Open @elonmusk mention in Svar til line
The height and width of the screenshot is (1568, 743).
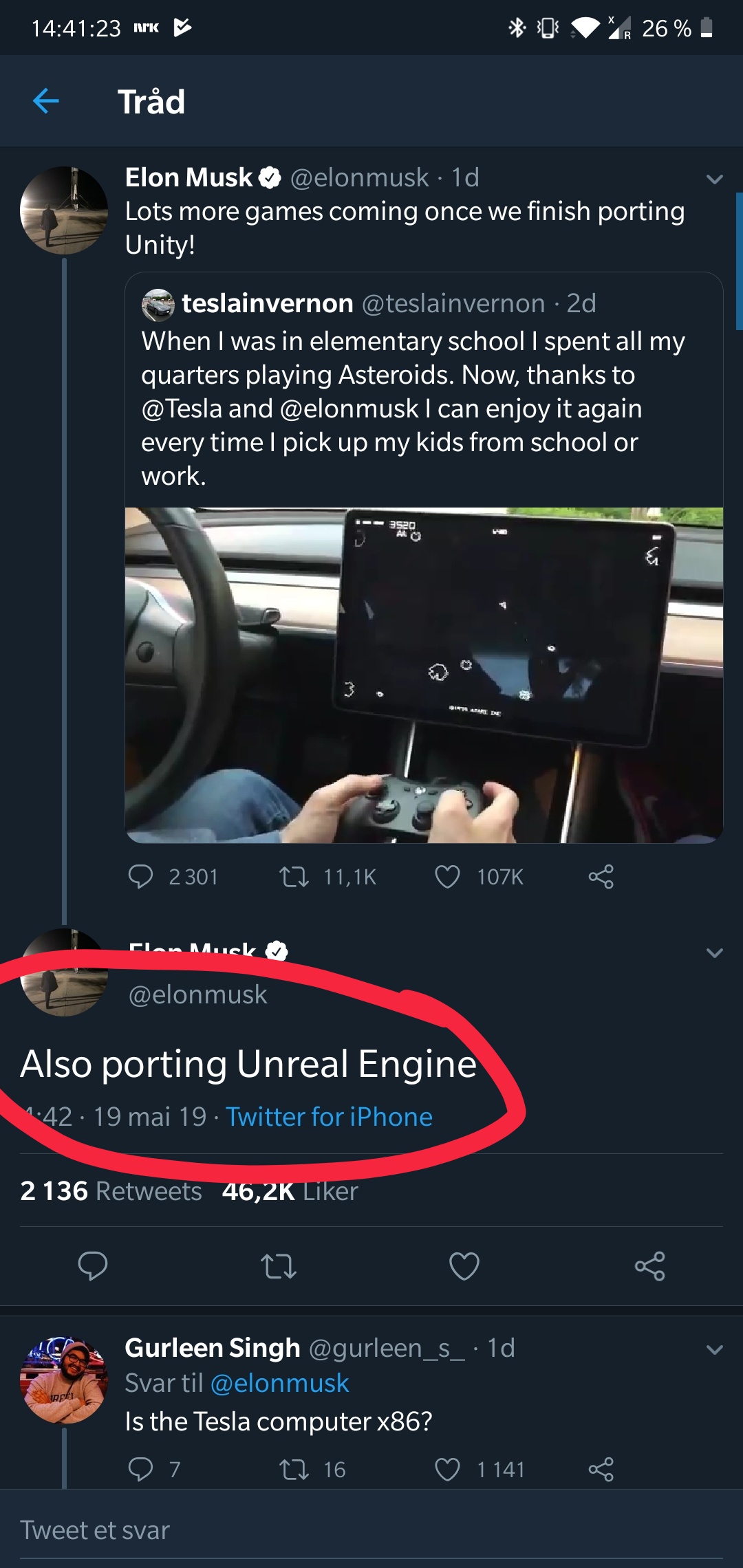point(279,1383)
